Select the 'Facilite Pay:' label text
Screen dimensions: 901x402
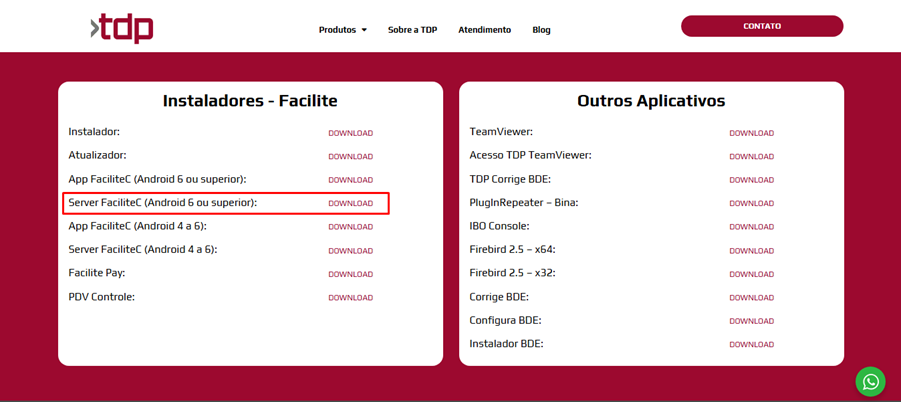97,273
